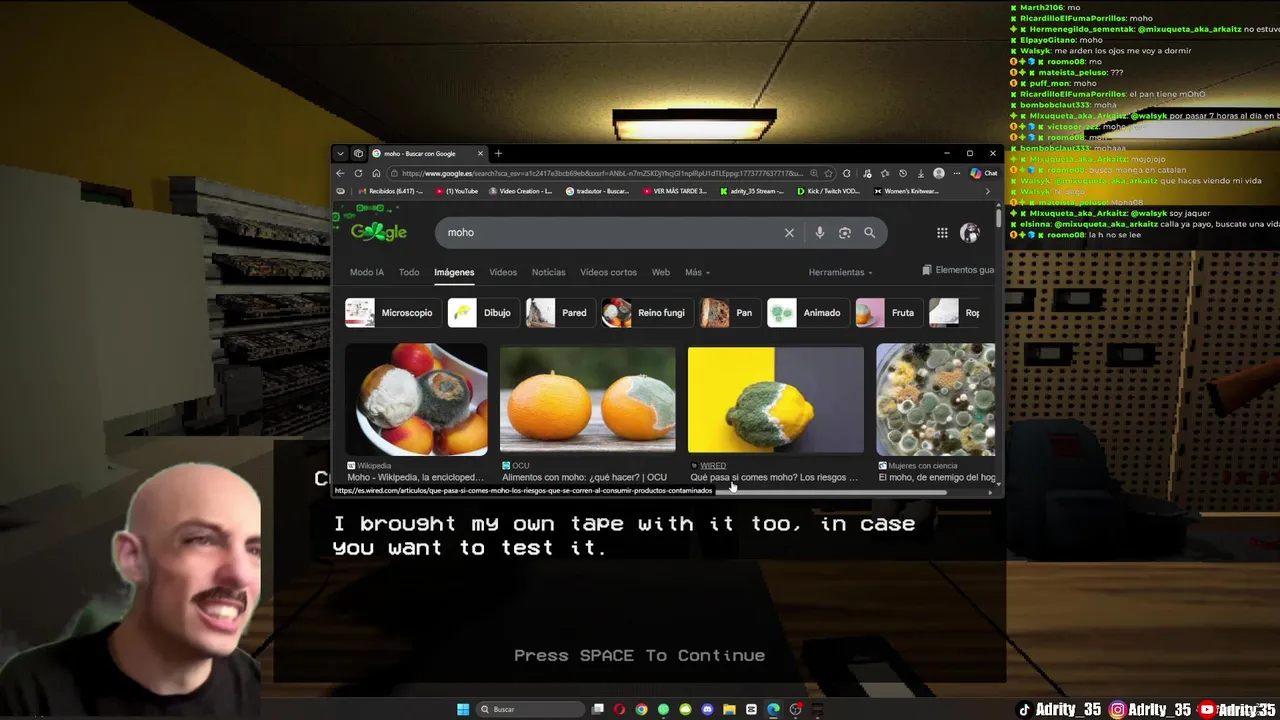Viewport: 1280px width, 720px height.
Task: Switch to the 'Vídeos cortos' tab
Action: pyautogui.click(x=608, y=272)
